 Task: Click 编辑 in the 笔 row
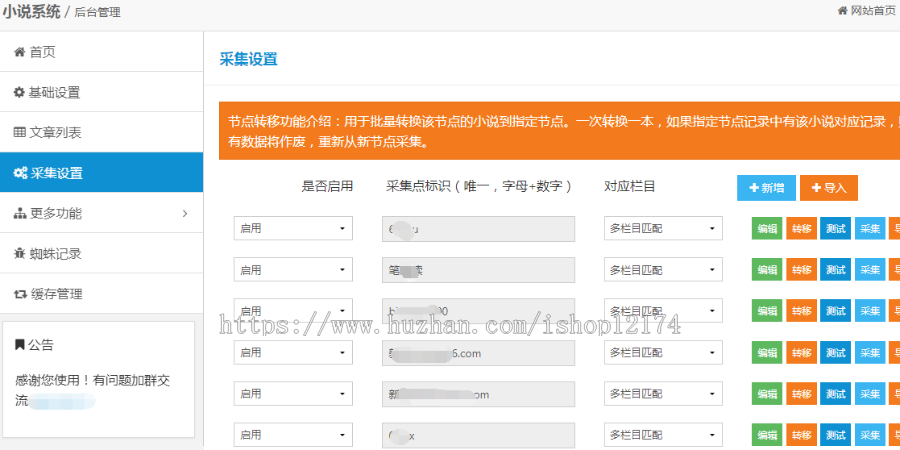[x=767, y=270]
